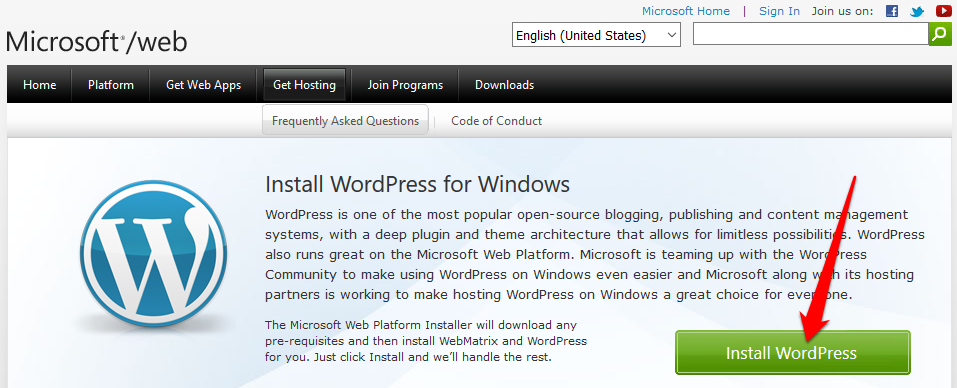This screenshot has width=957, height=388.
Task: Follow the Microsoft Home link
Action: pos(685,11)
